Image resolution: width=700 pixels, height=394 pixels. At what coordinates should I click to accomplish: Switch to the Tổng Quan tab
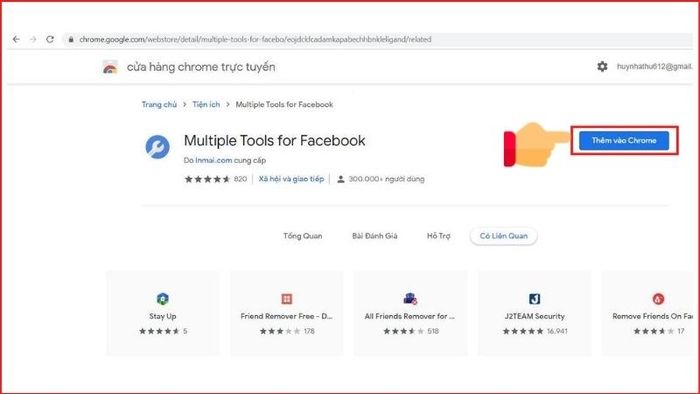pyautogui.click(x=303, y=236)
